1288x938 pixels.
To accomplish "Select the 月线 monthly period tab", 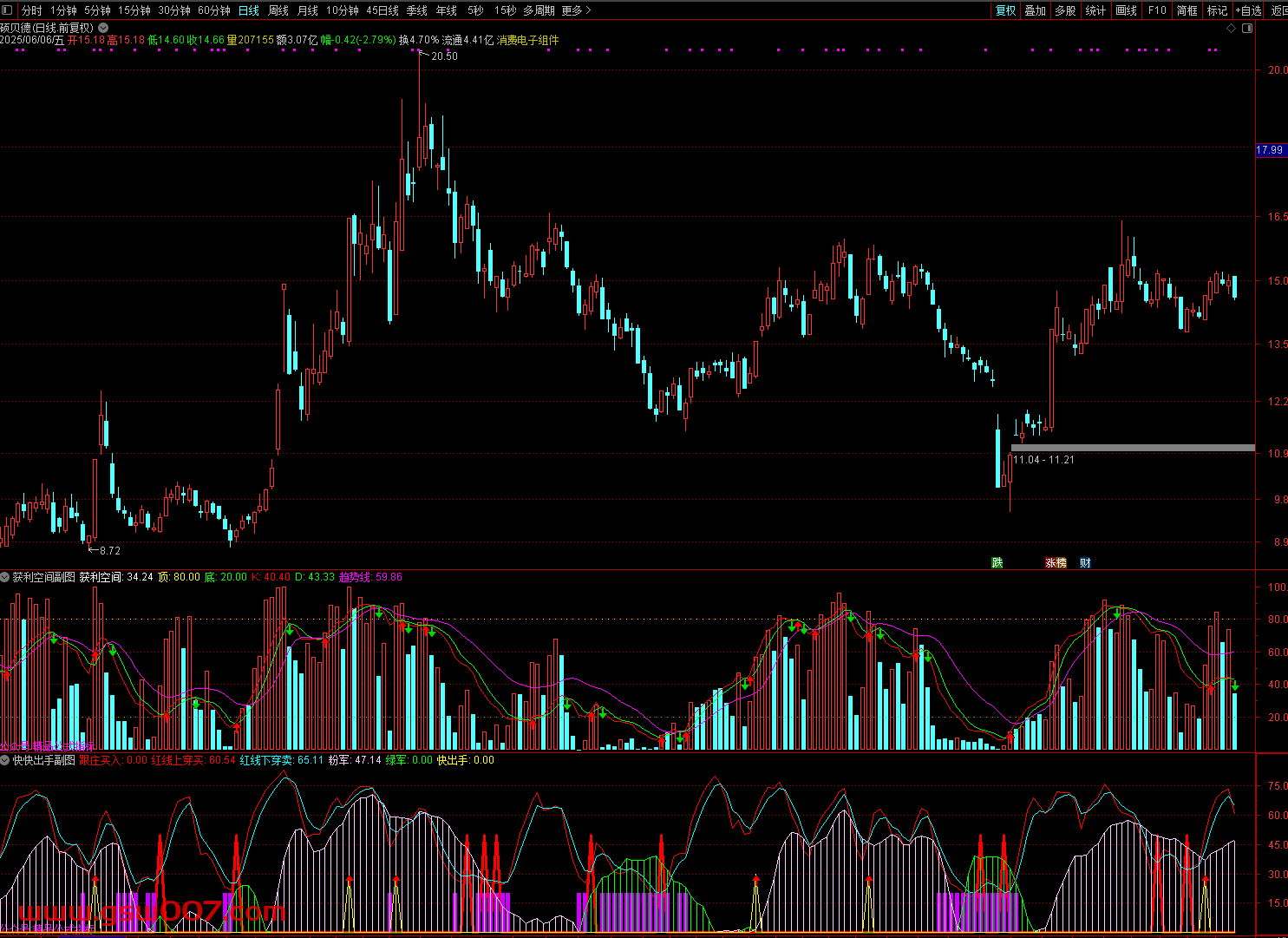I will 308,10.
